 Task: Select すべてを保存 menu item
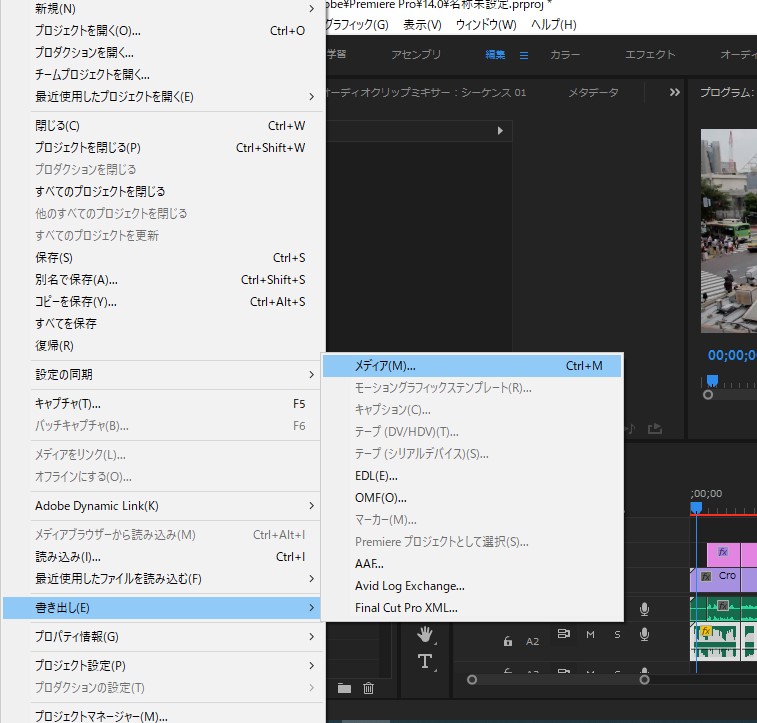pos(161,323)
